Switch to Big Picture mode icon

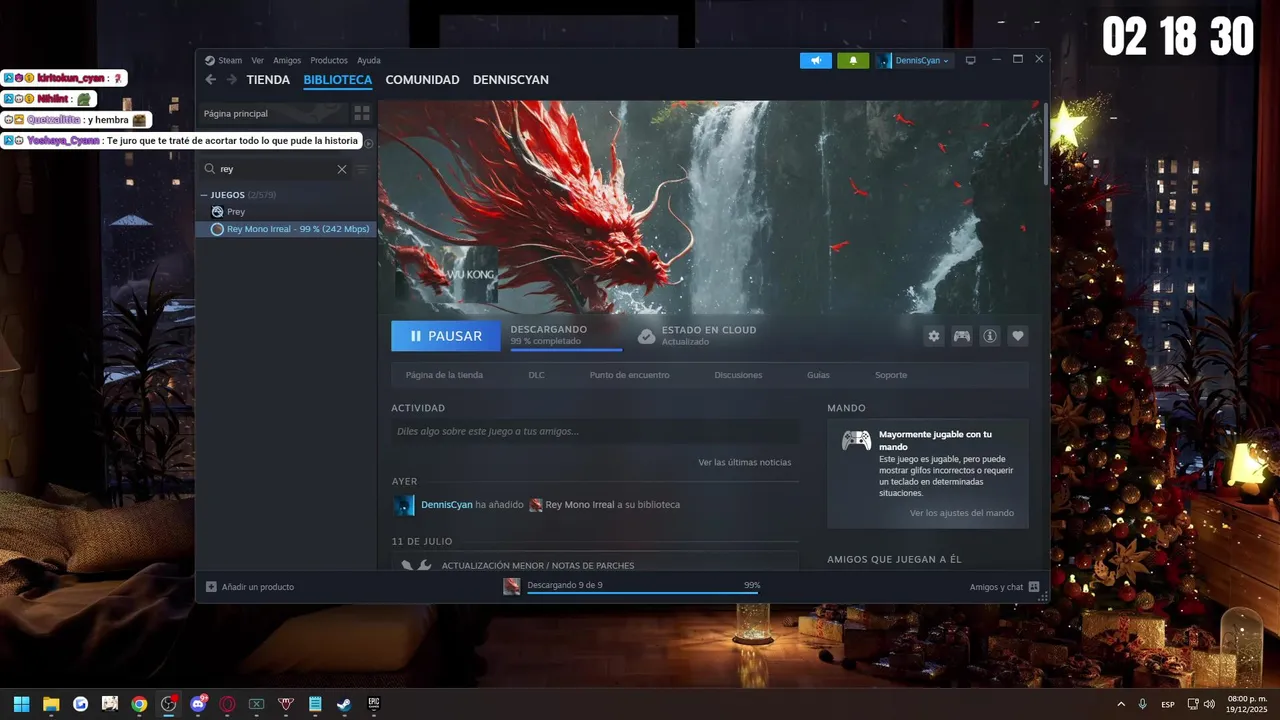coord(970,60)
